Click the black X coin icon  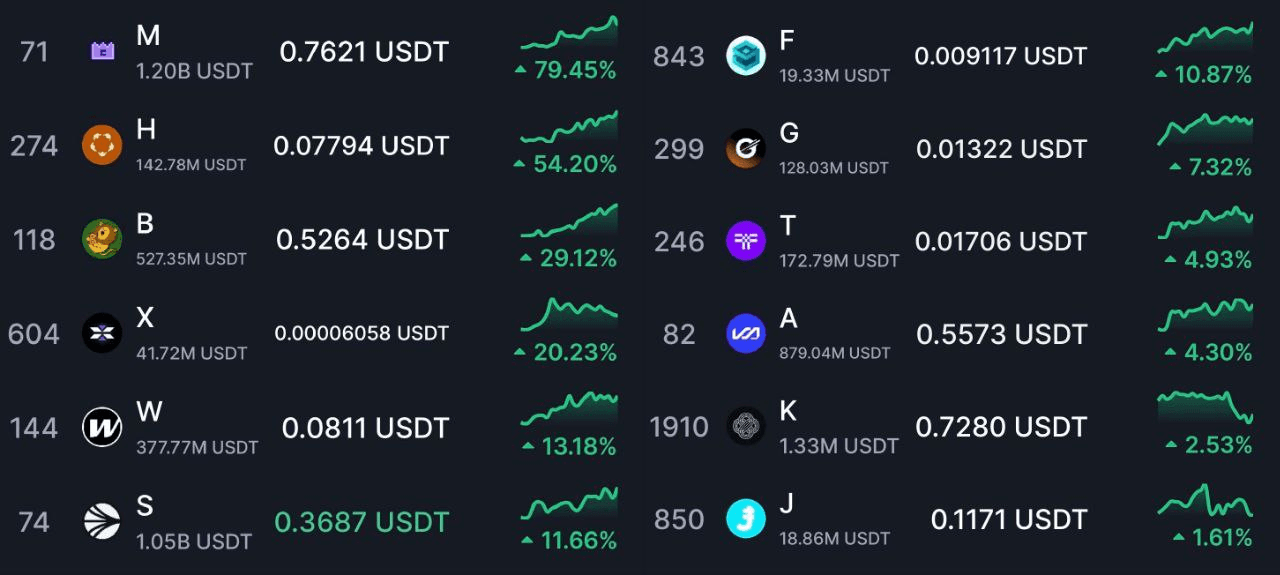tap(102, 332)
